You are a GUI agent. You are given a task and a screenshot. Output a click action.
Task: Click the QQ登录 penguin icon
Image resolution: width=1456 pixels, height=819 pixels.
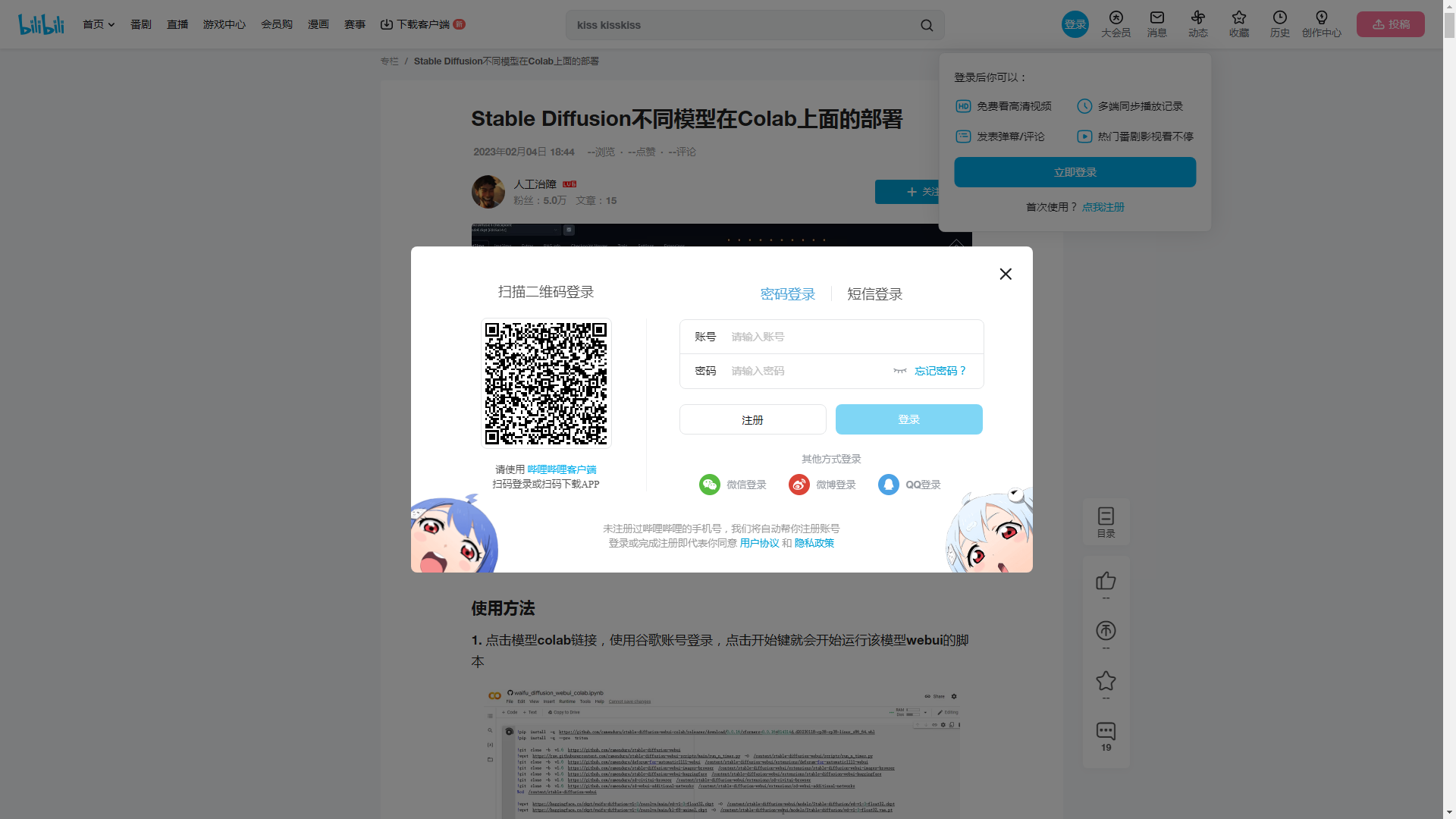(x=889, y=485)
